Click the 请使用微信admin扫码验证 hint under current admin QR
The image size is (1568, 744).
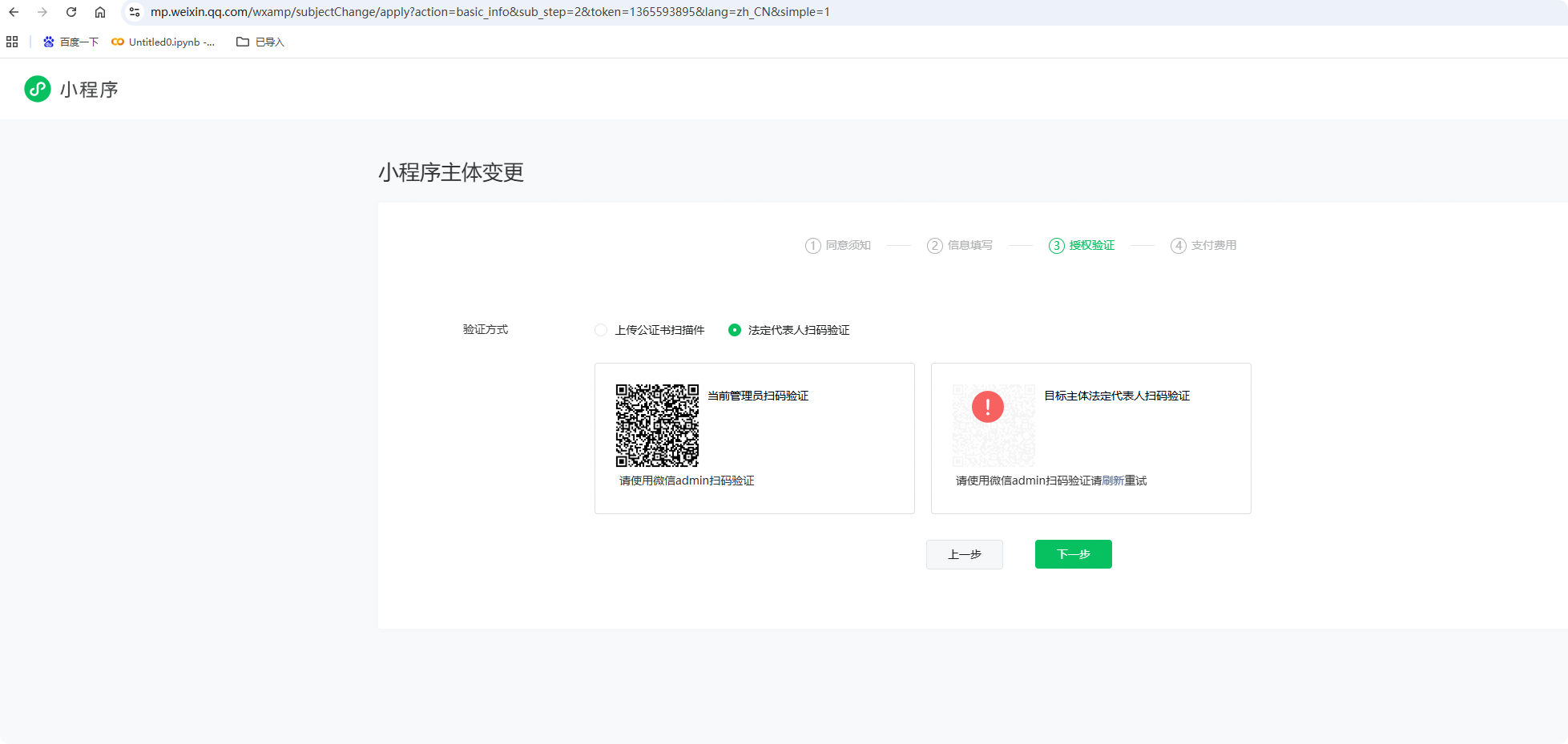point(687,481)
